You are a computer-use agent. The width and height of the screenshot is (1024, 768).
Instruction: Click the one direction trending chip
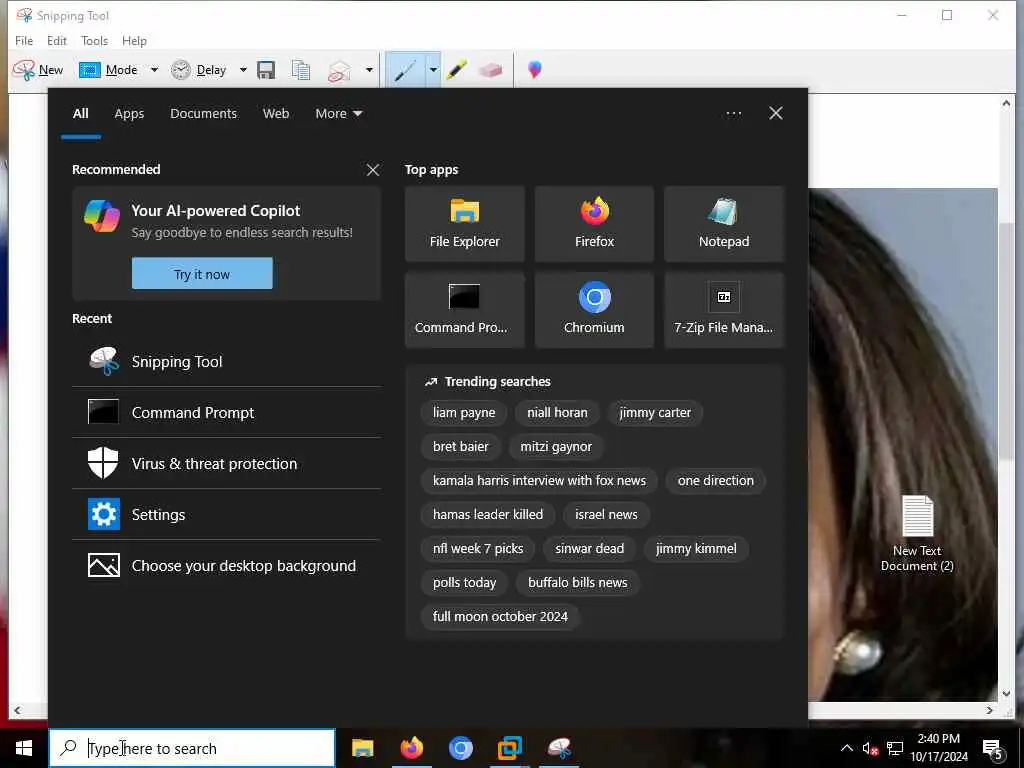716,481
